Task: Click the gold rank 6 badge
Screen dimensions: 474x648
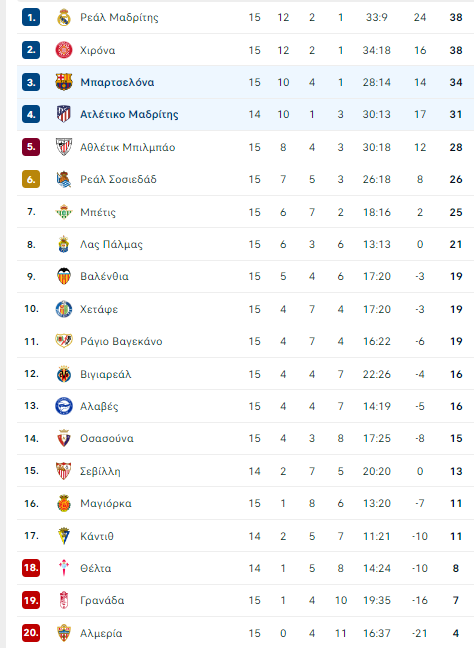Action: coord(31,179)
